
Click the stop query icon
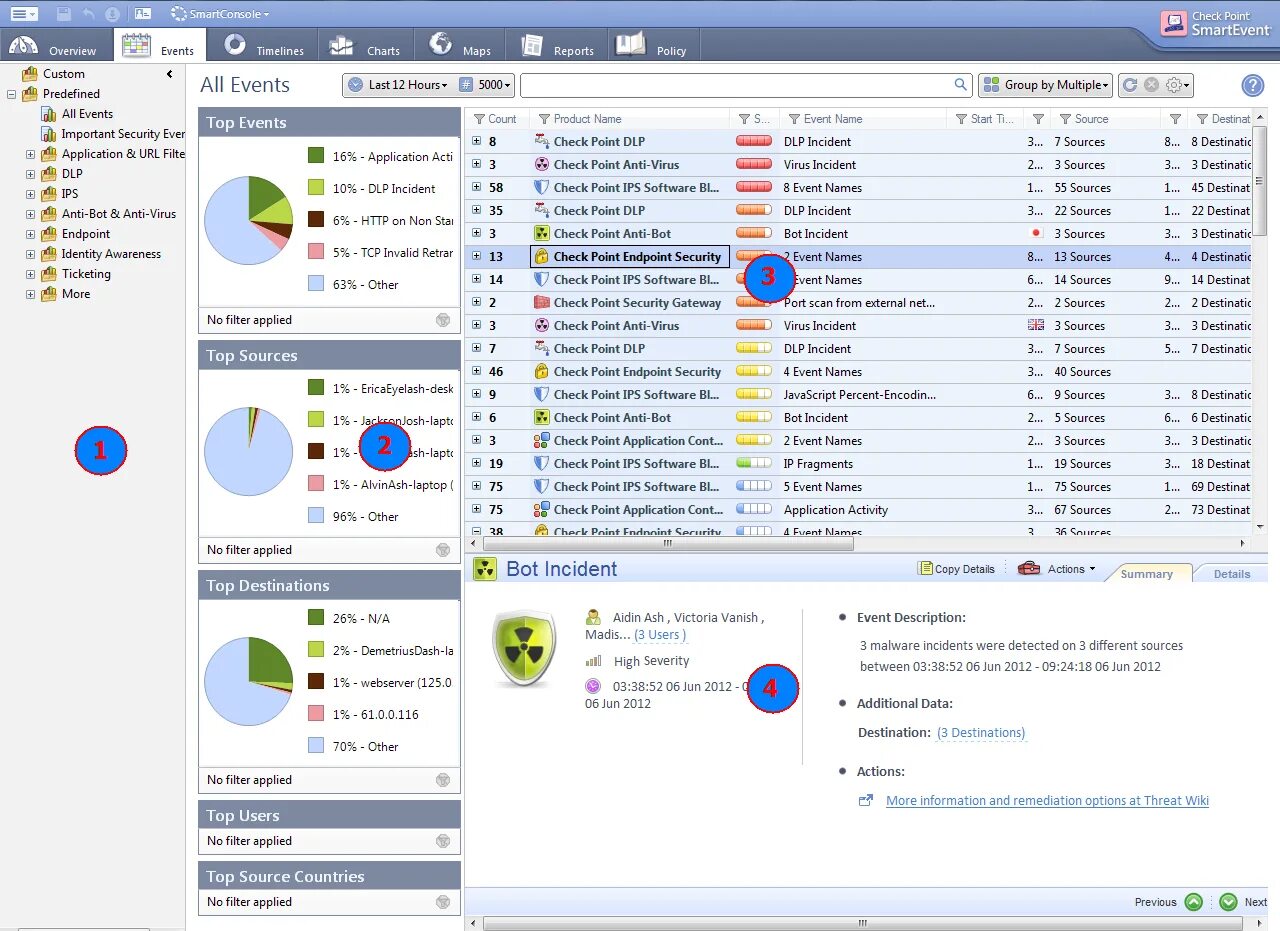pyautogui.click(x=1151, y=85)
